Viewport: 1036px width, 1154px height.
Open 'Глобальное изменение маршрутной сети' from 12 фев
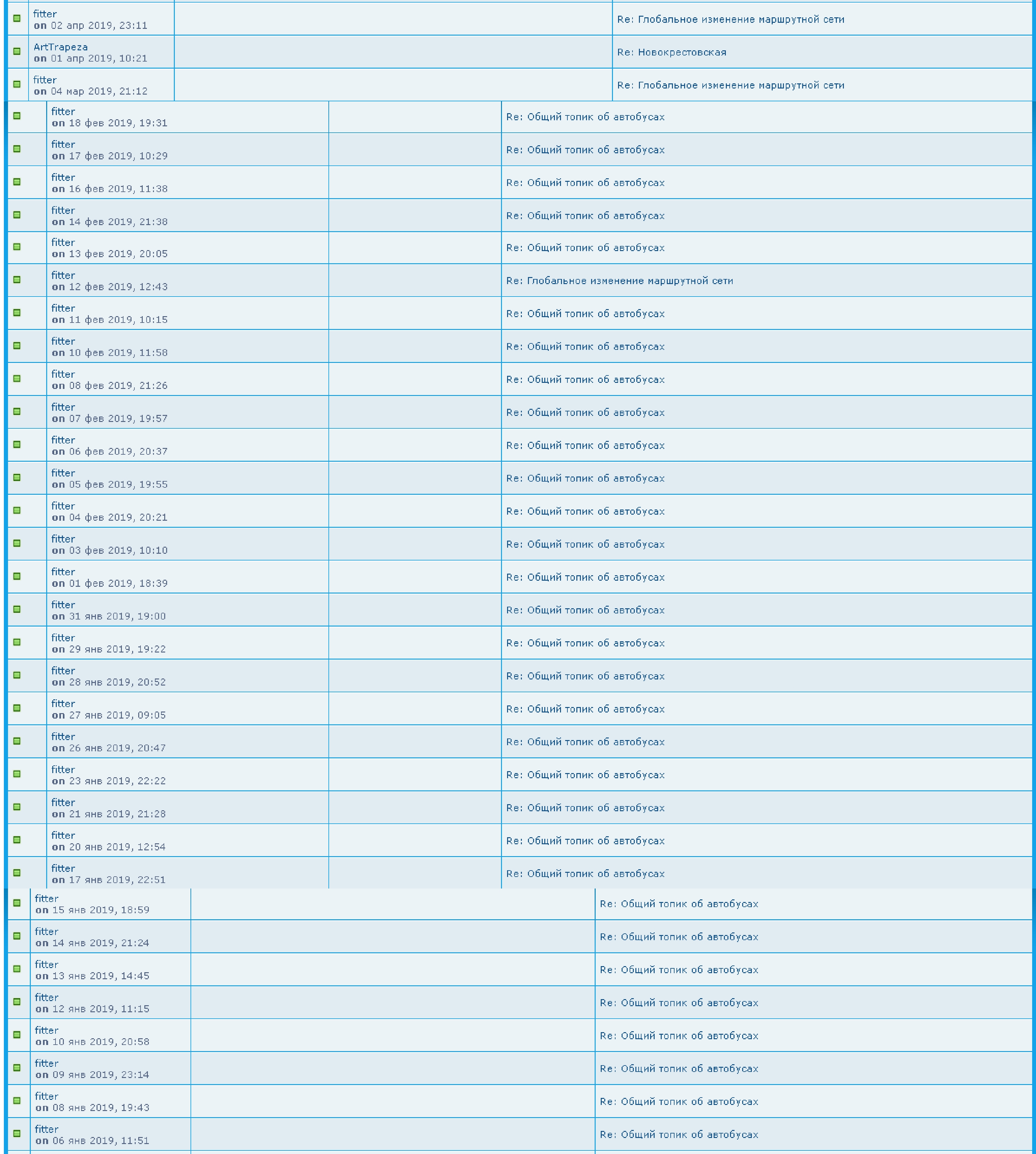click(x=619, y=281)
